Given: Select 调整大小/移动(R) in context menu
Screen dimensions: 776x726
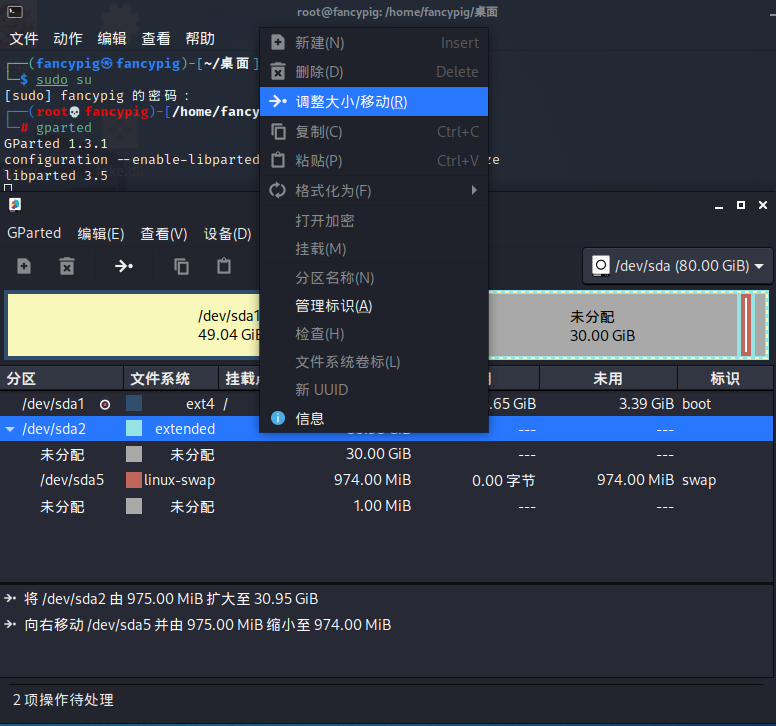Looking at the screenshot, I should coord(374,102).
